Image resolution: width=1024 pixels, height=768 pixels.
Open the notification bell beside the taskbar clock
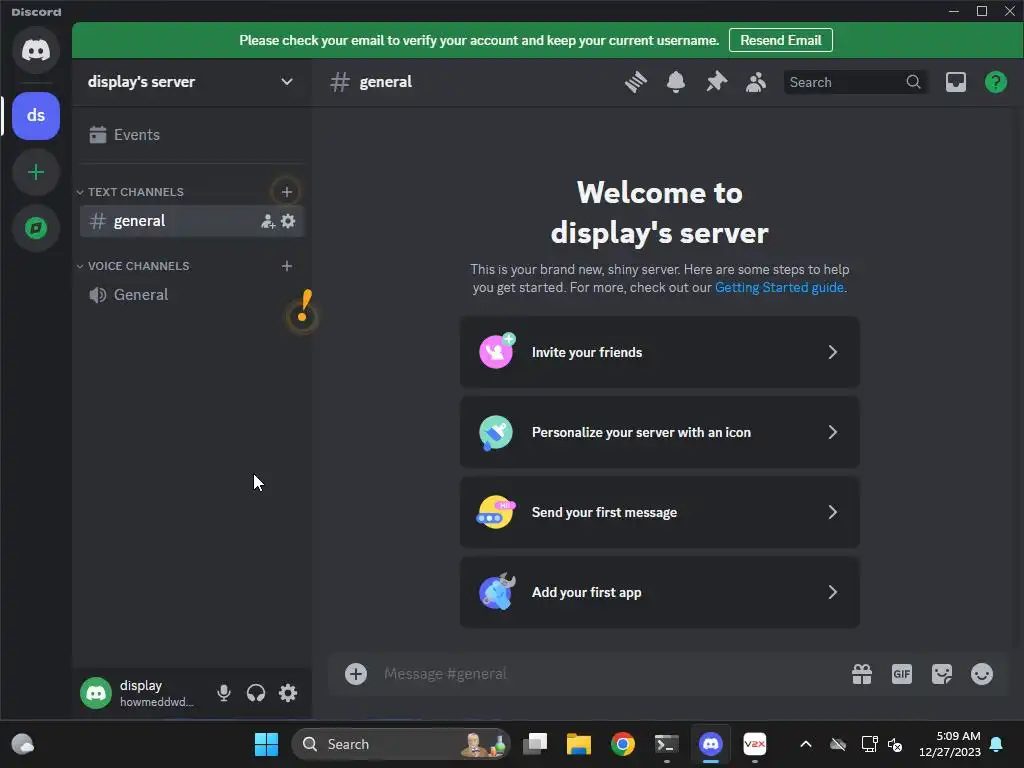click(997, 744)
